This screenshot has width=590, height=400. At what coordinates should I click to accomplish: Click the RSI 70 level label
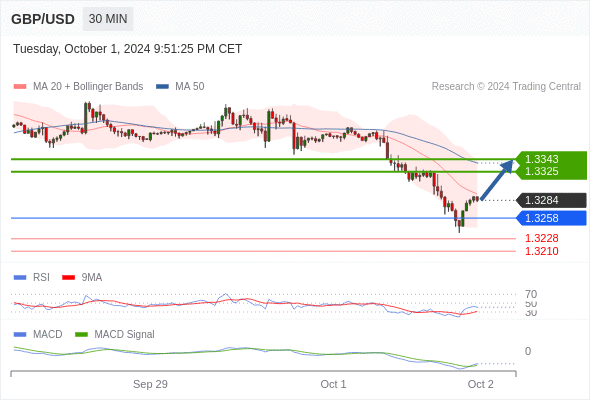[531, 294]
